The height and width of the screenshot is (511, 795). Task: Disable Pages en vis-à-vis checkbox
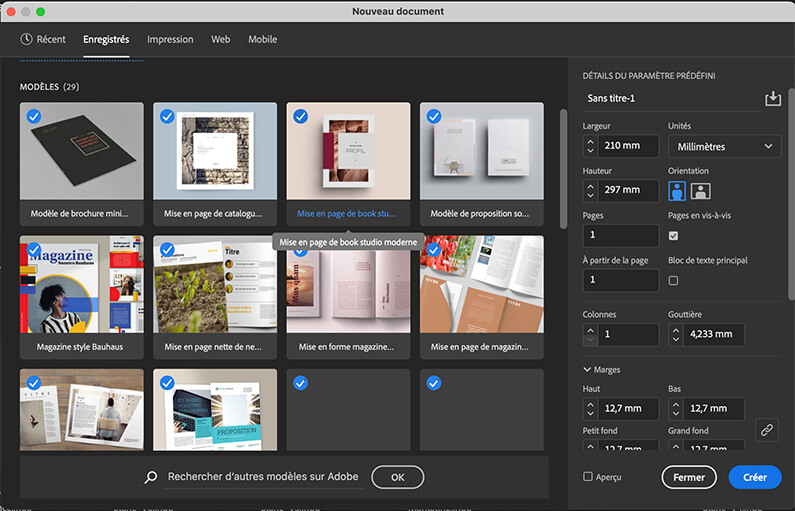673,236
